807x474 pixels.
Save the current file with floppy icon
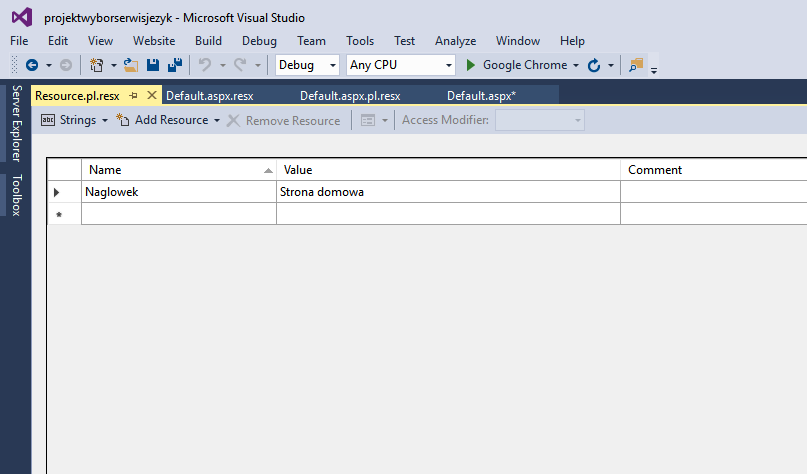(153, 65)
